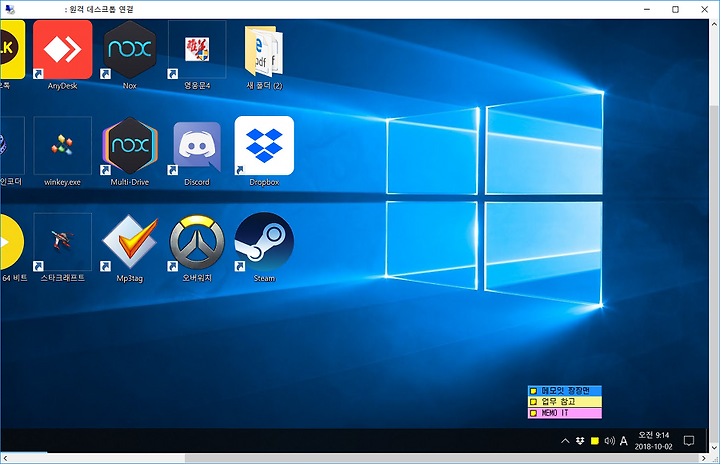Viewport: 720px width, 464px height.
Task: Open the 메모잇 장점면 blue memo note
Action: (x=564, y=390)
